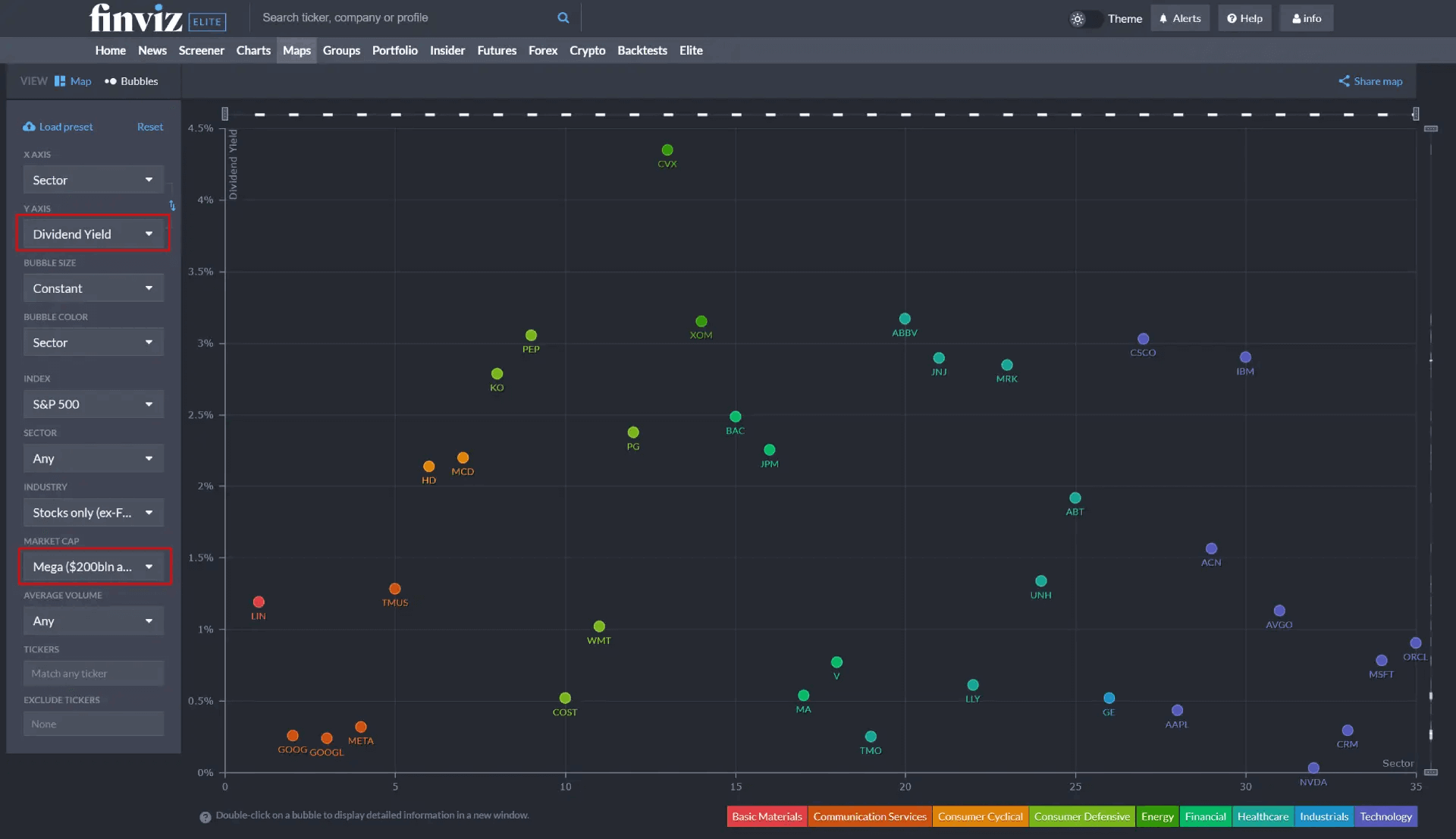
Task: Select the AAPL bubble
Action: tap(1177, 711)
